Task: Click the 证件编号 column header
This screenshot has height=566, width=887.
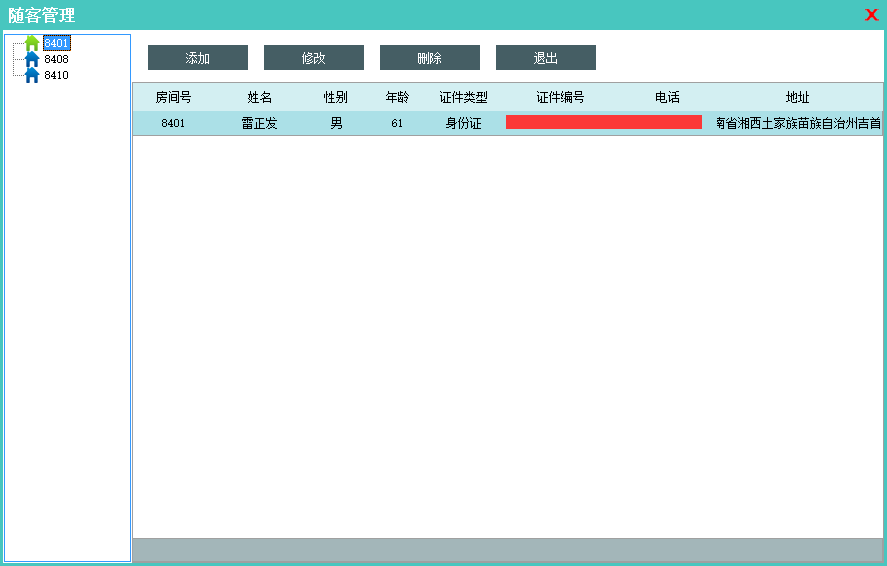Action: (x=560, y=97)
